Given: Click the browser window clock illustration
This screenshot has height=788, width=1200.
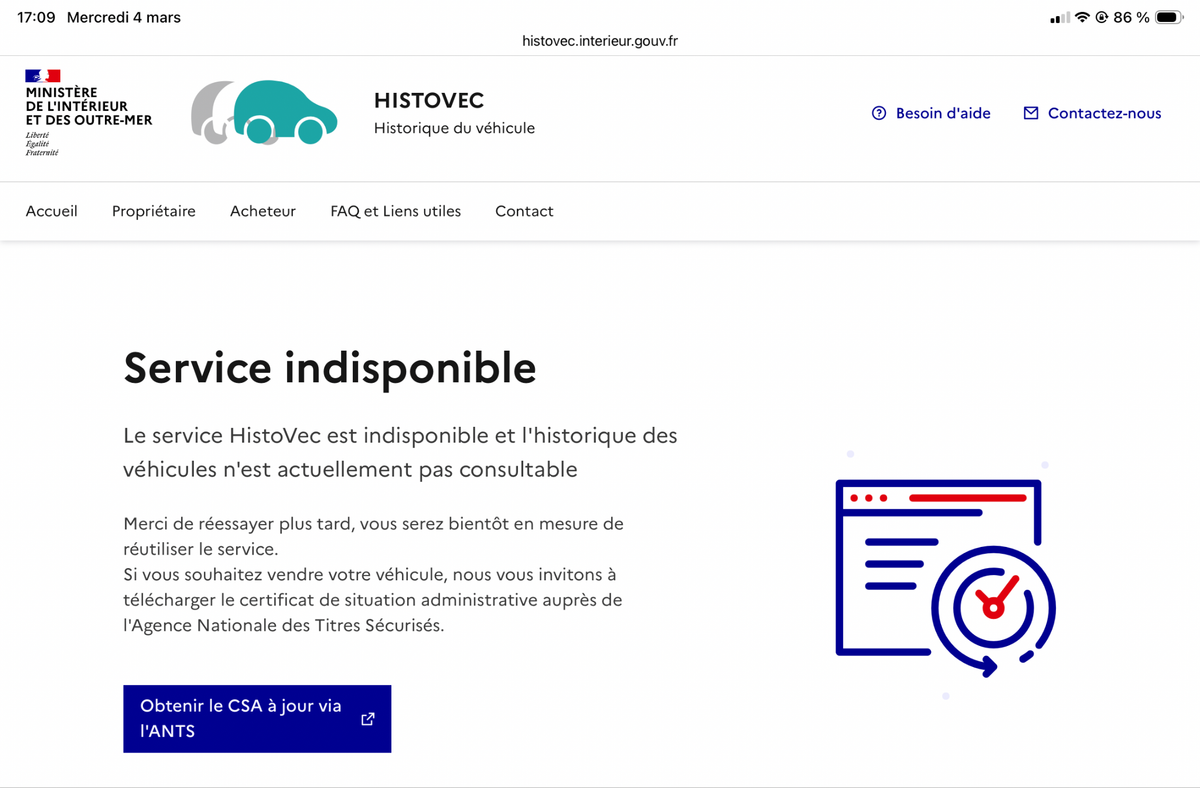Looking at the screenshot, I should pos(945,578).
